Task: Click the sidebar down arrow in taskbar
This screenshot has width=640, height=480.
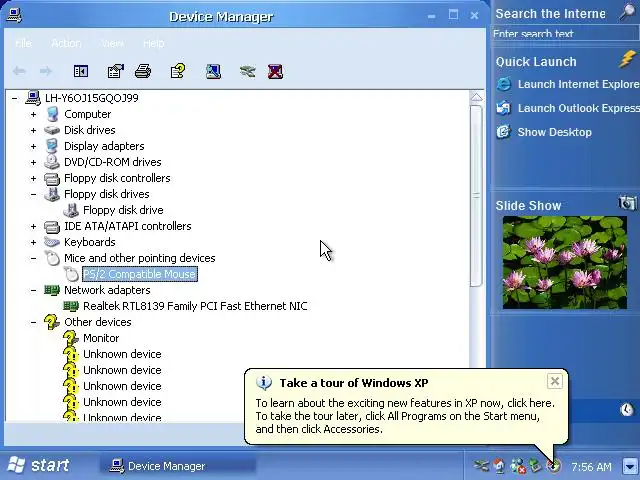Action: click(x=630, y=466)
